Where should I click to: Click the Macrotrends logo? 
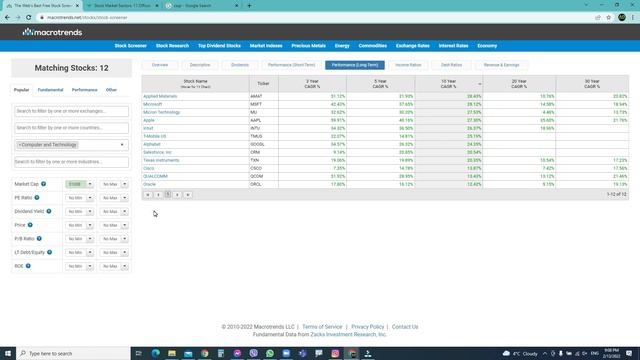pyautogui.click(x=52, y=32)
